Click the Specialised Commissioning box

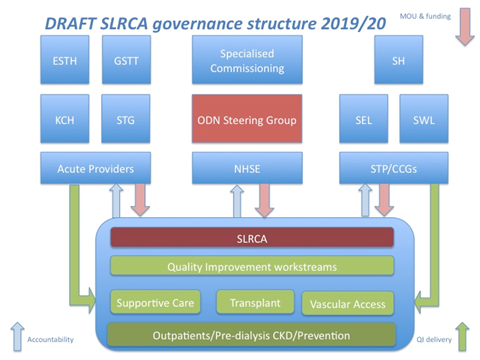(x=247, y=60)
